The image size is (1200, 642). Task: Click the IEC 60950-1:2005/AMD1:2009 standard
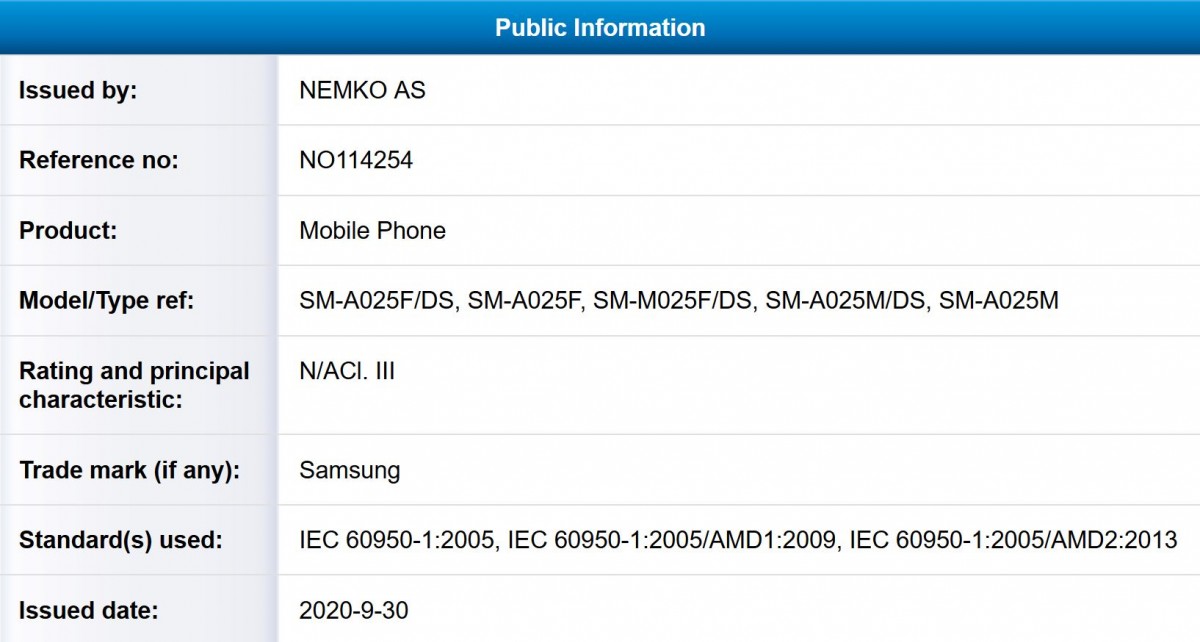tap(673, 540)
